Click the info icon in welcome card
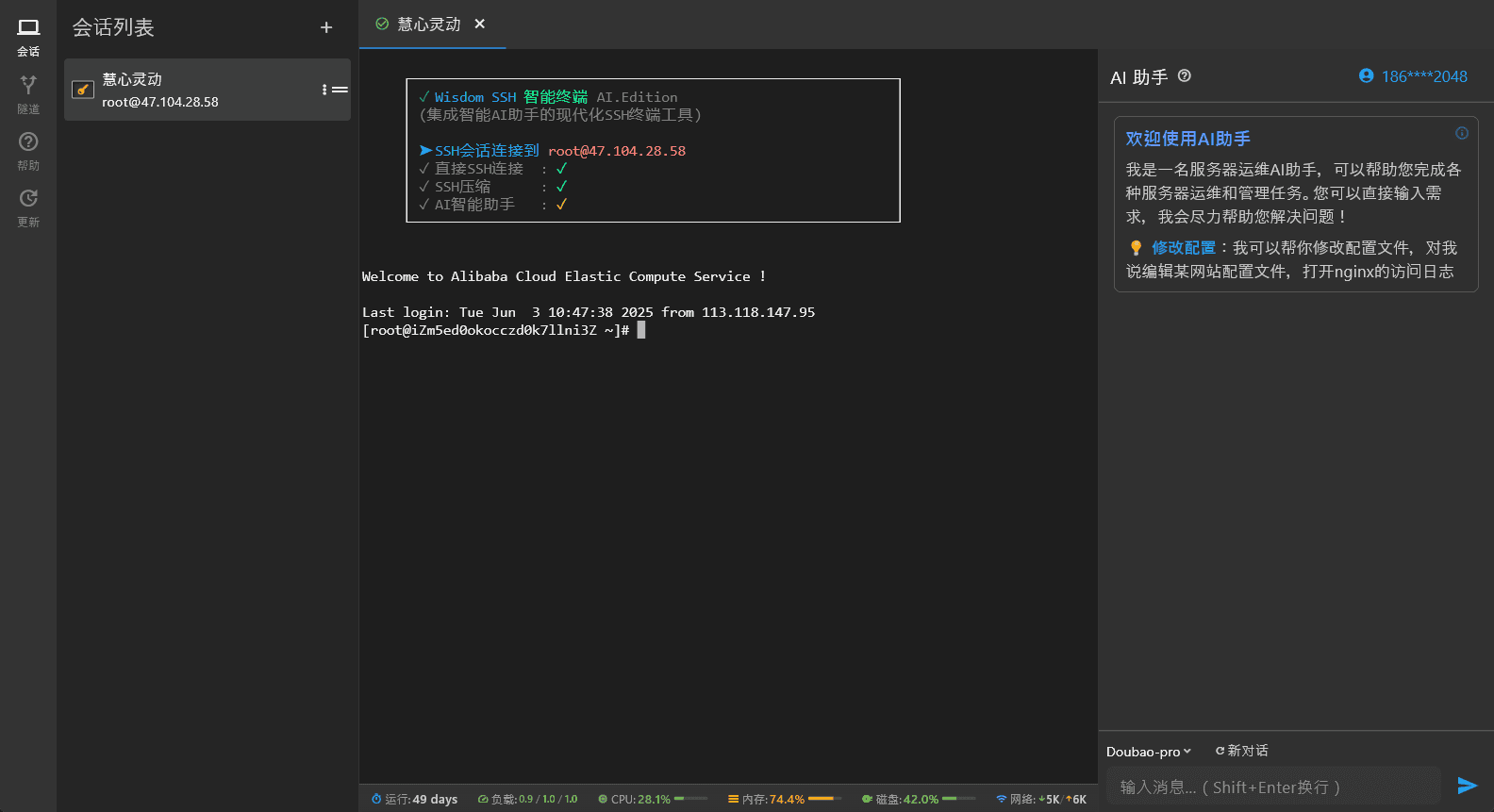The width and height of the screenshot is (1494, 812). 1461,133
